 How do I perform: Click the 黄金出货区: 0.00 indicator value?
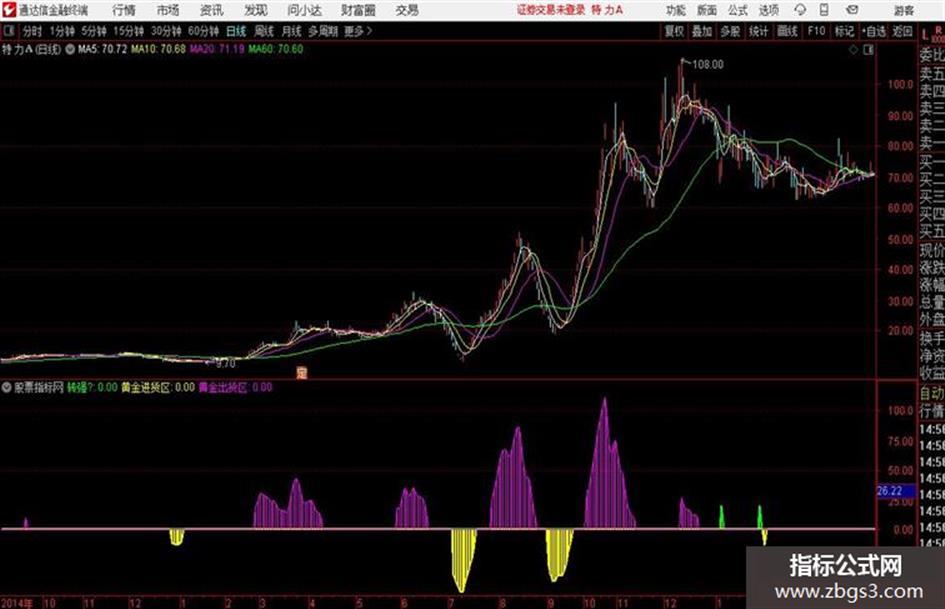(236, 387)
